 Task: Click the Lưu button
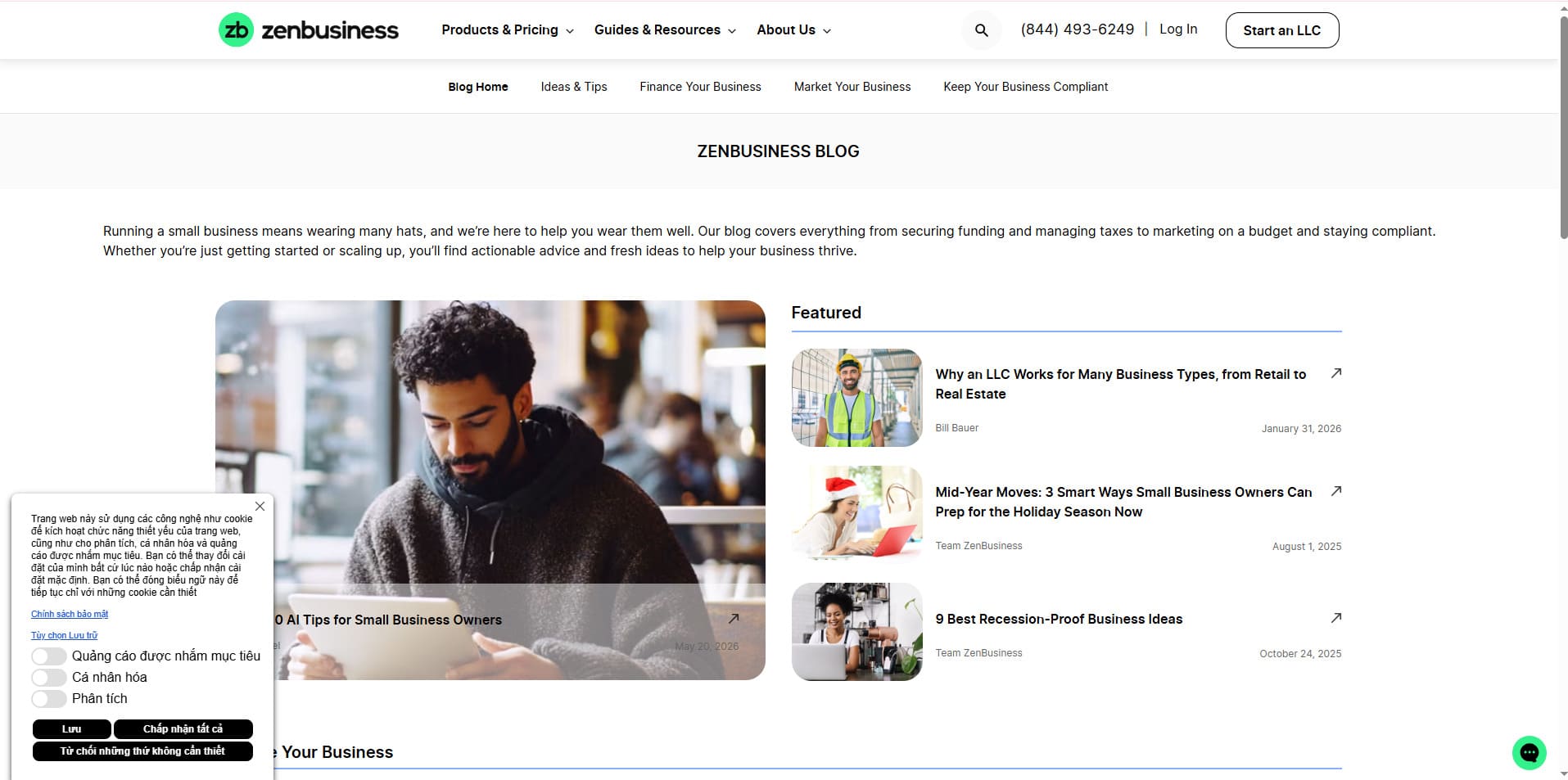72,729
